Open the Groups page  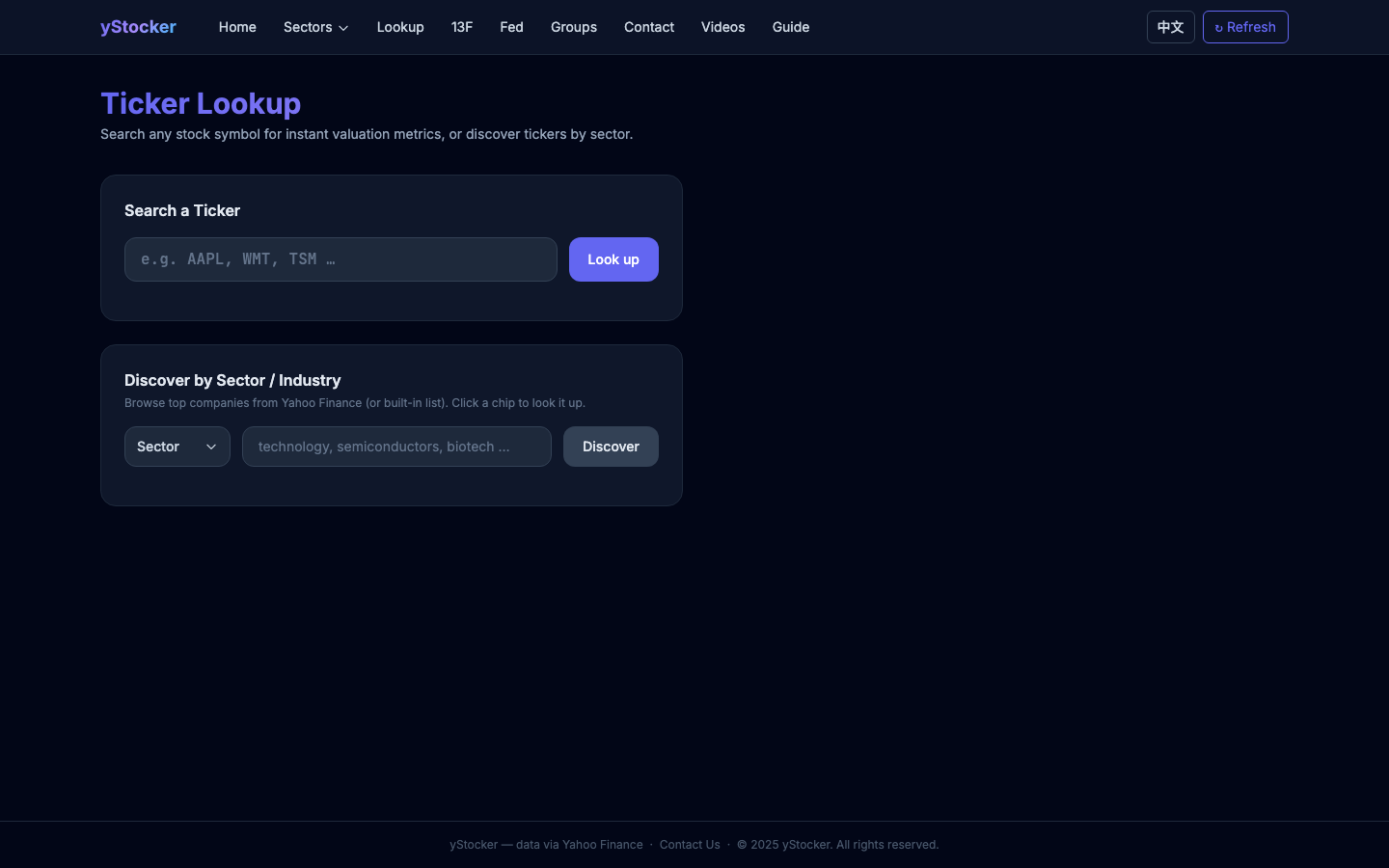[573, 27]
